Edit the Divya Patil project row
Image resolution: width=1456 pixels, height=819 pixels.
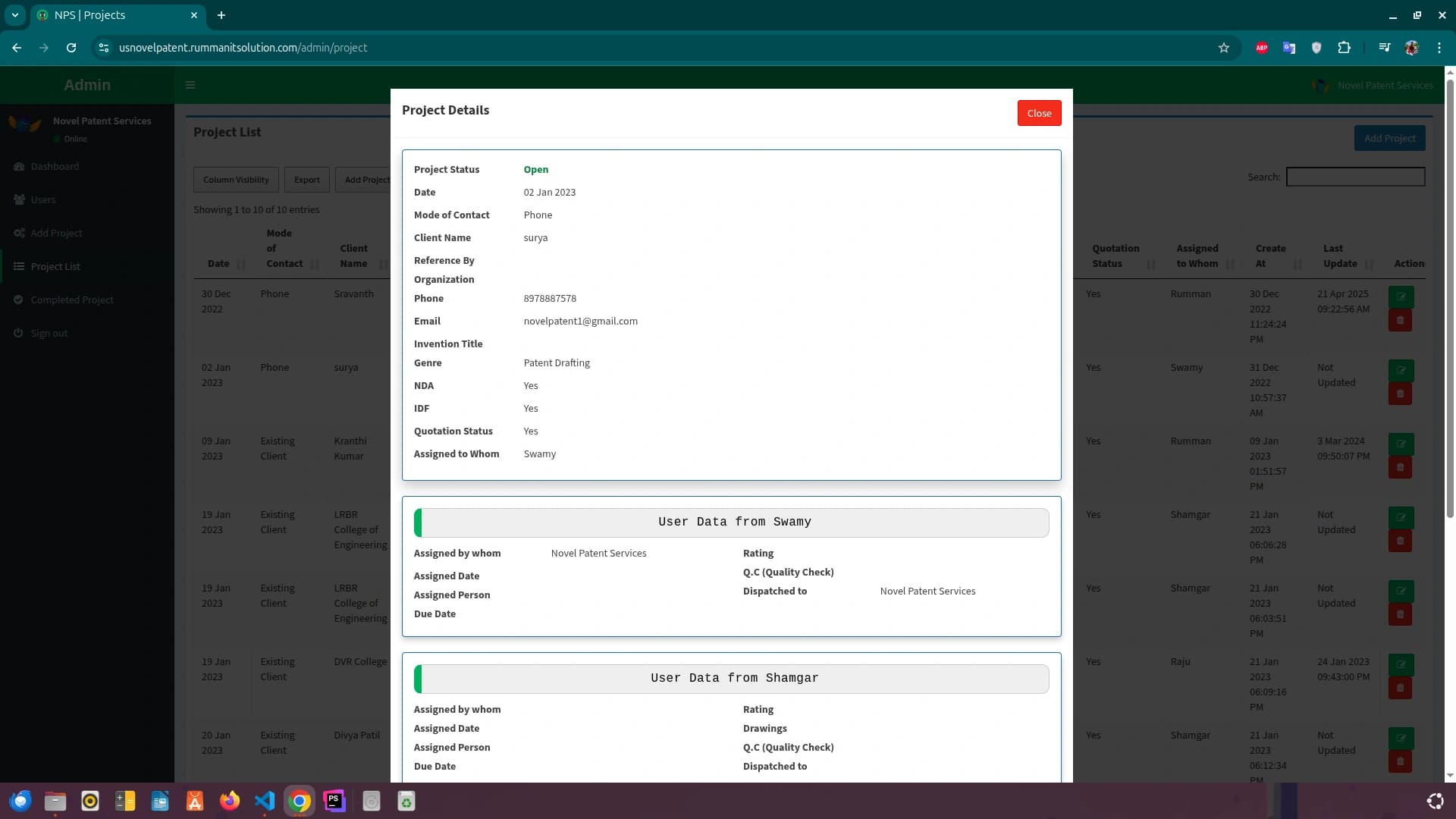click(x=1400, y=738)
